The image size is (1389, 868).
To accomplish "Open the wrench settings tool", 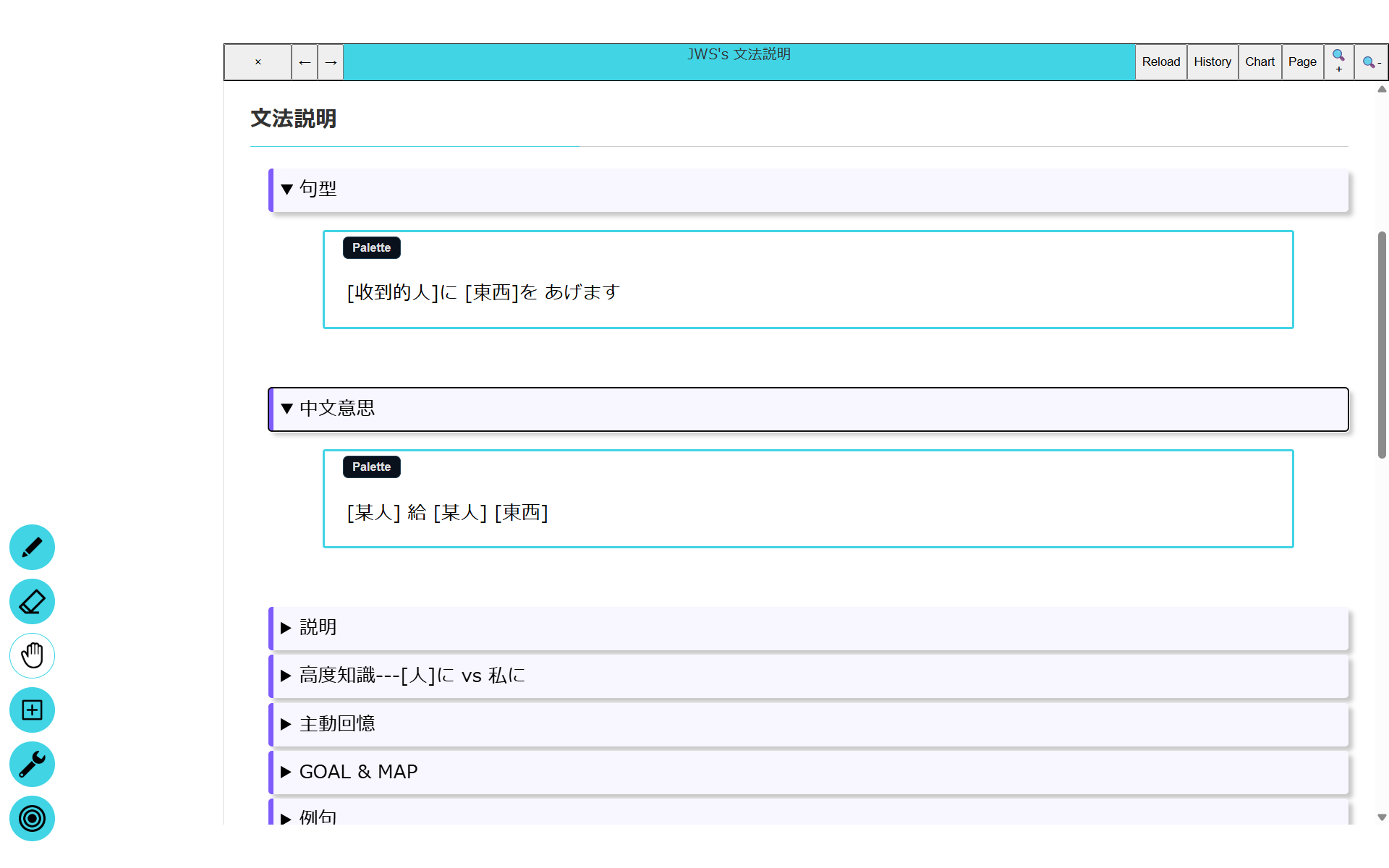I will [32, 765].
